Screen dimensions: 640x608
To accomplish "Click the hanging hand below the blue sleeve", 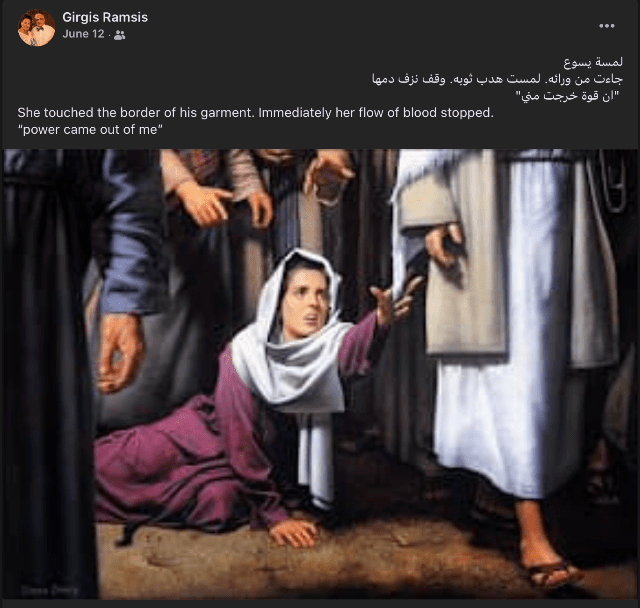I will coord(120,353).
